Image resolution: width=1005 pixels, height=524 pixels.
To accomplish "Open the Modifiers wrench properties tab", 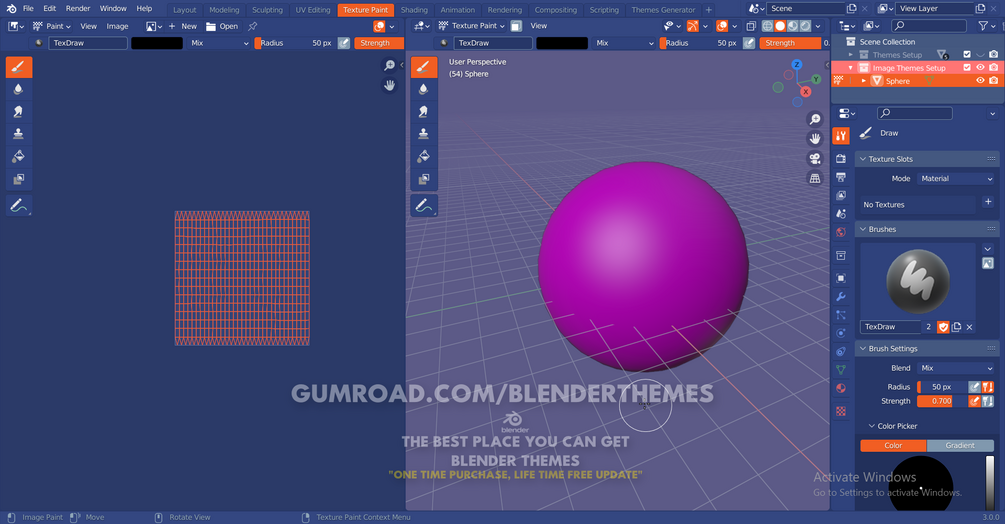I will tap(841, 297).
